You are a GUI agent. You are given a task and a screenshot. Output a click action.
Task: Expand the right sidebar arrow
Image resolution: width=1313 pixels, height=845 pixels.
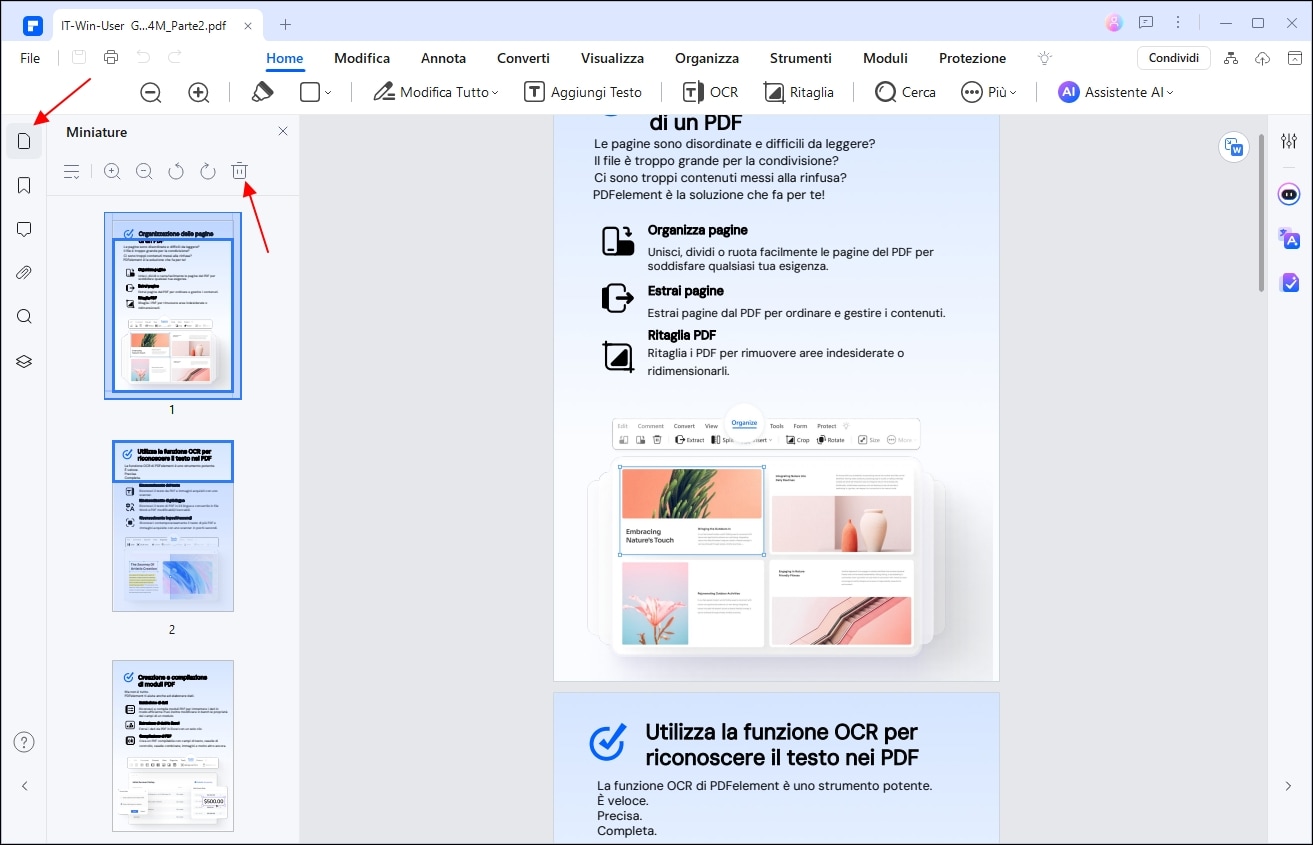[1288, 786]
